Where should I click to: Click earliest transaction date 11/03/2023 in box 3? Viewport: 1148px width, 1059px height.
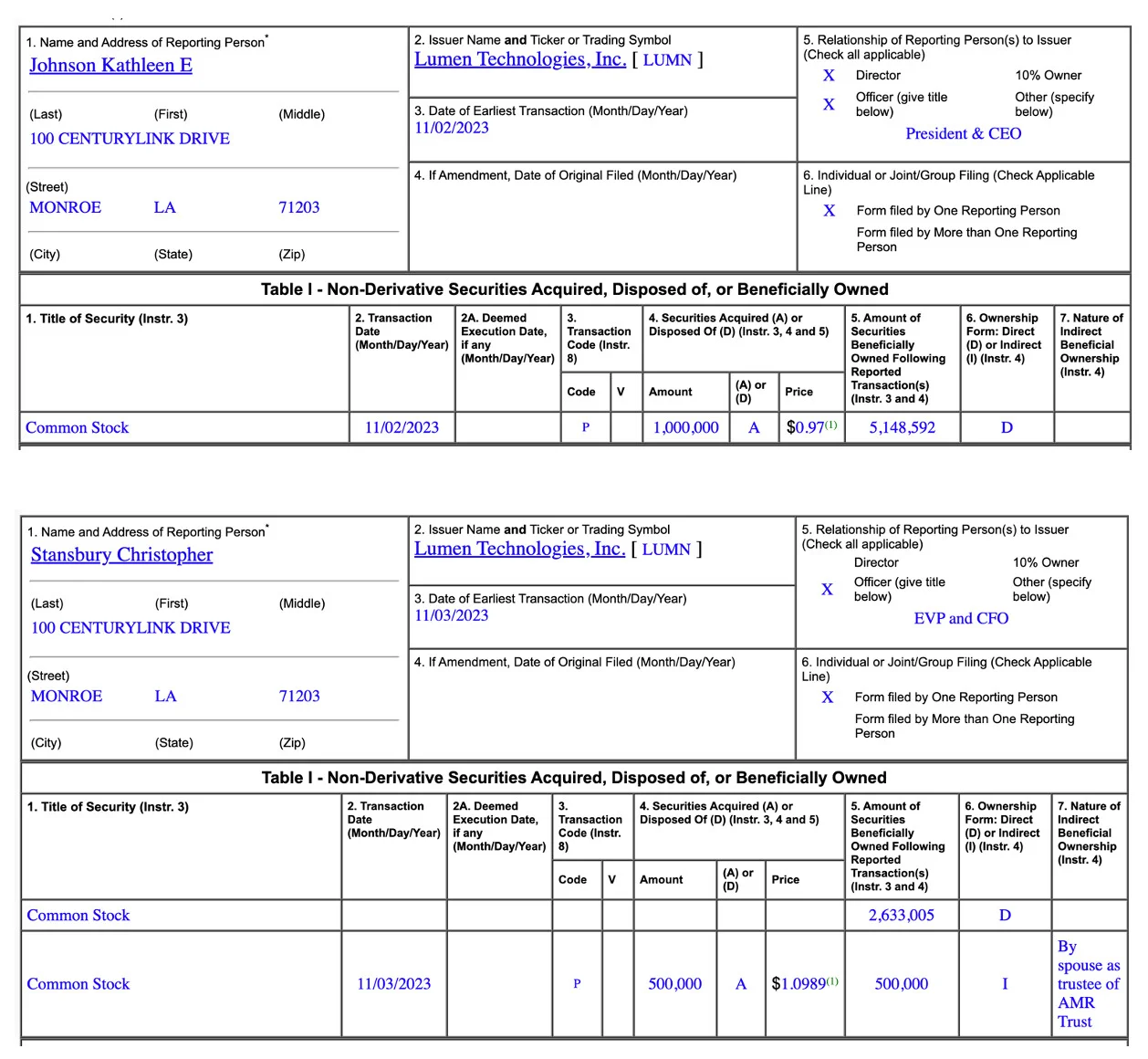pos(451,615)
